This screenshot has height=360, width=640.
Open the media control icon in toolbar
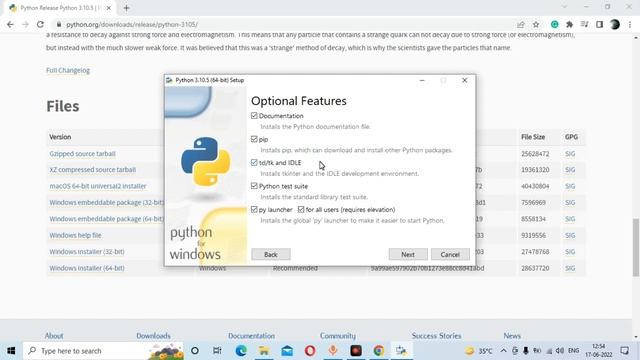[x=584, y=24]
